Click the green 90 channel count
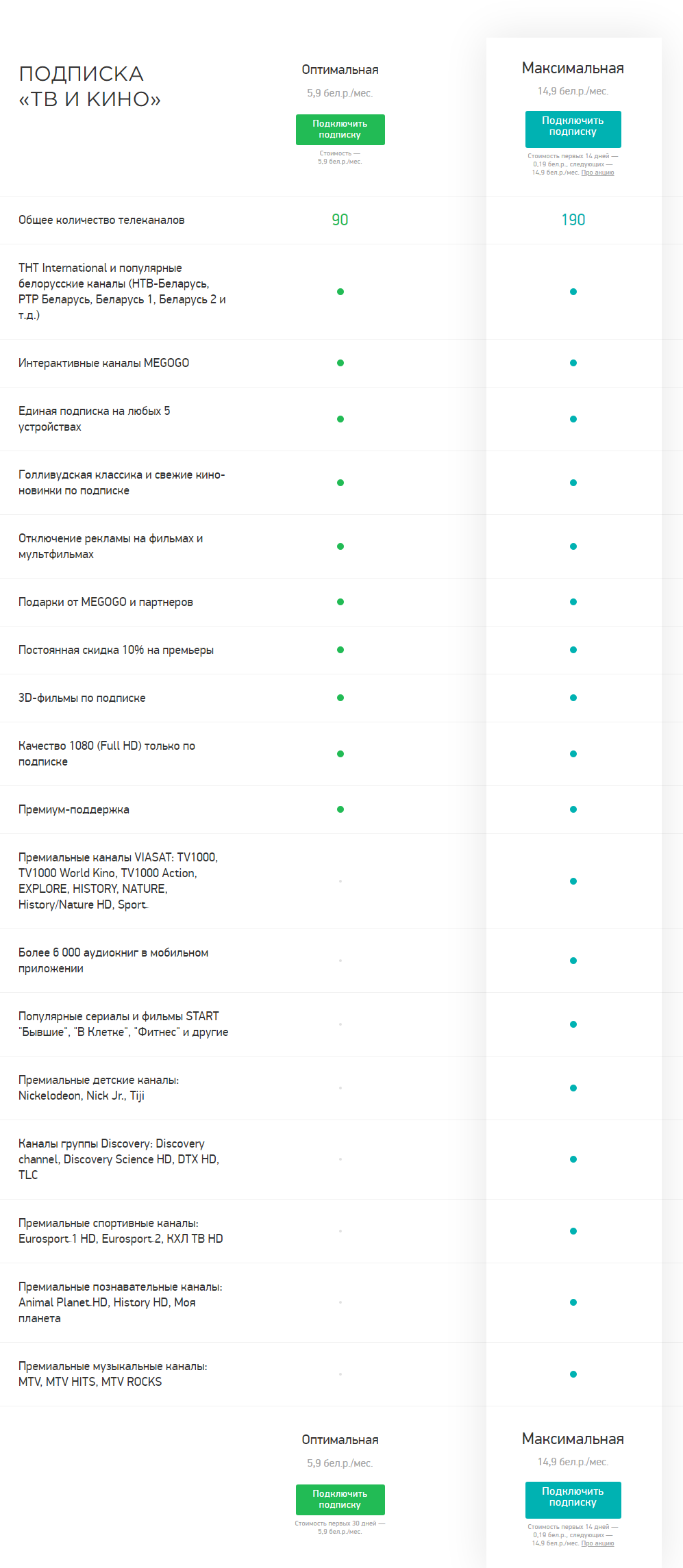The image size is (683, 1568). coord(340,220)
